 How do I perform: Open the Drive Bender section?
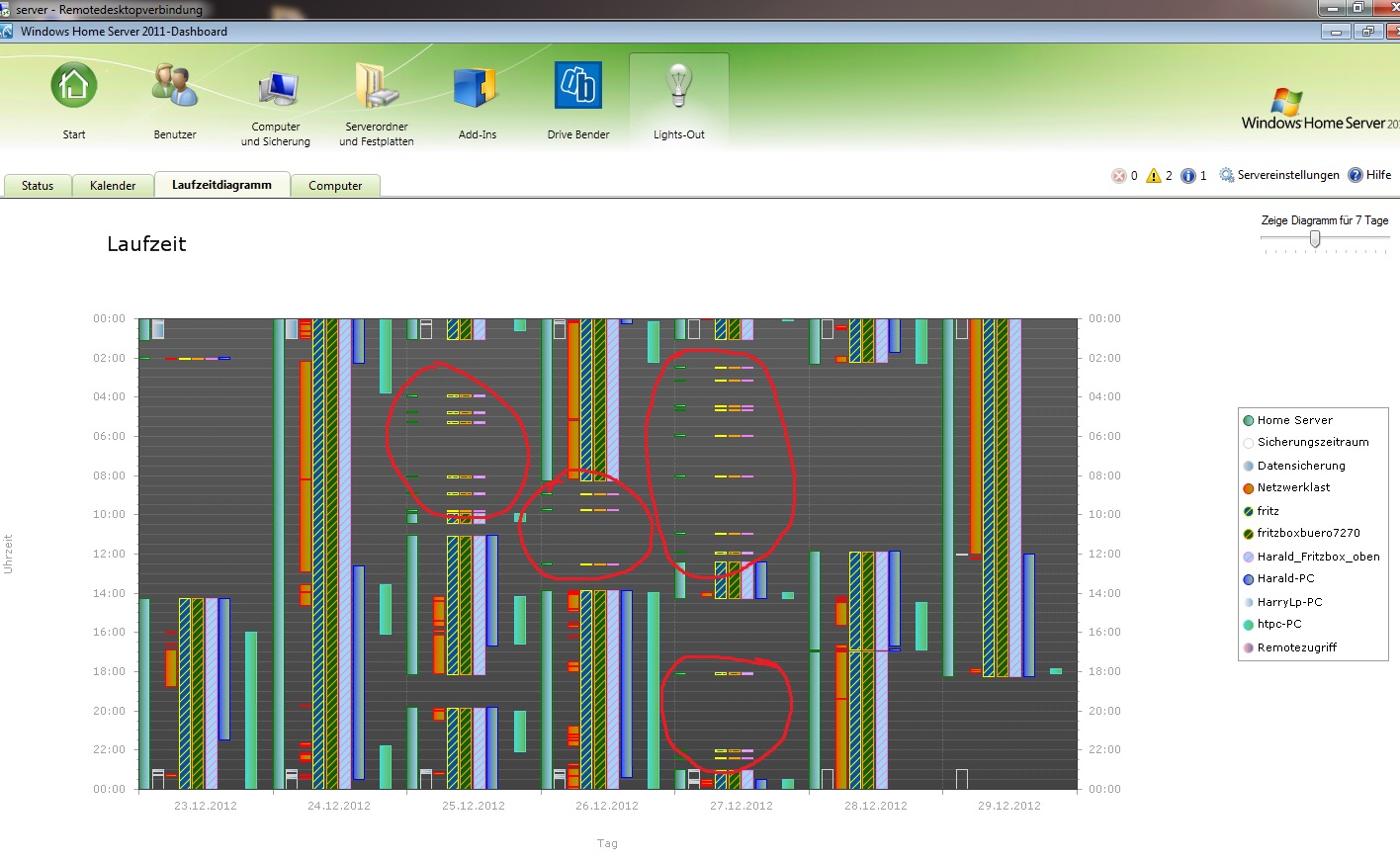click(577, 87)
